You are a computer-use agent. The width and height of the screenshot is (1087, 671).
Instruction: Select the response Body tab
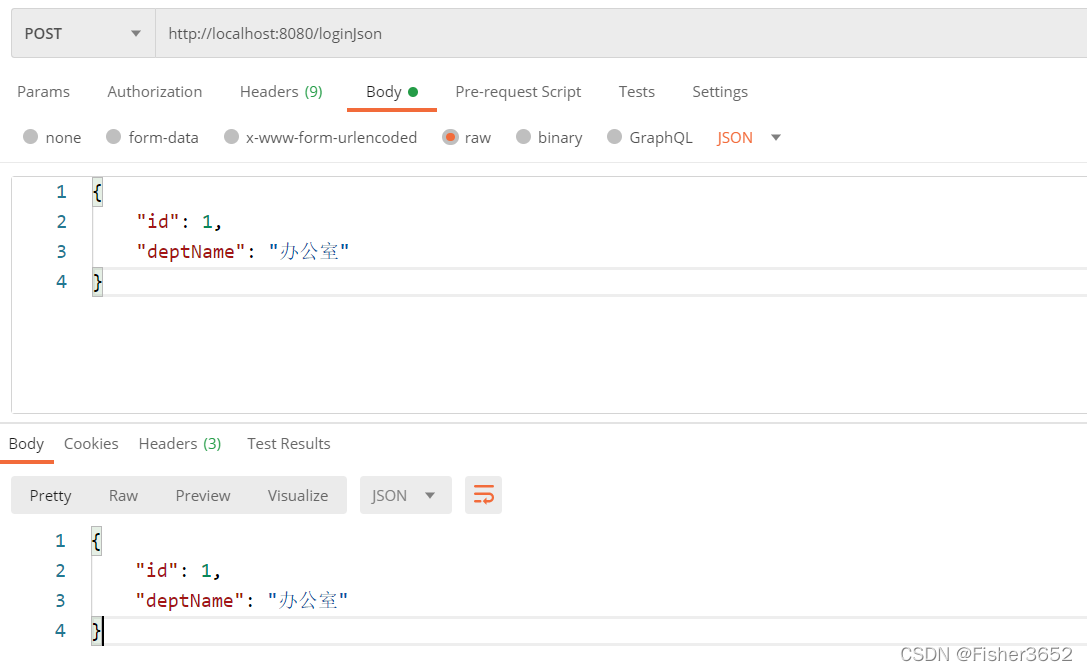[26, 444]
